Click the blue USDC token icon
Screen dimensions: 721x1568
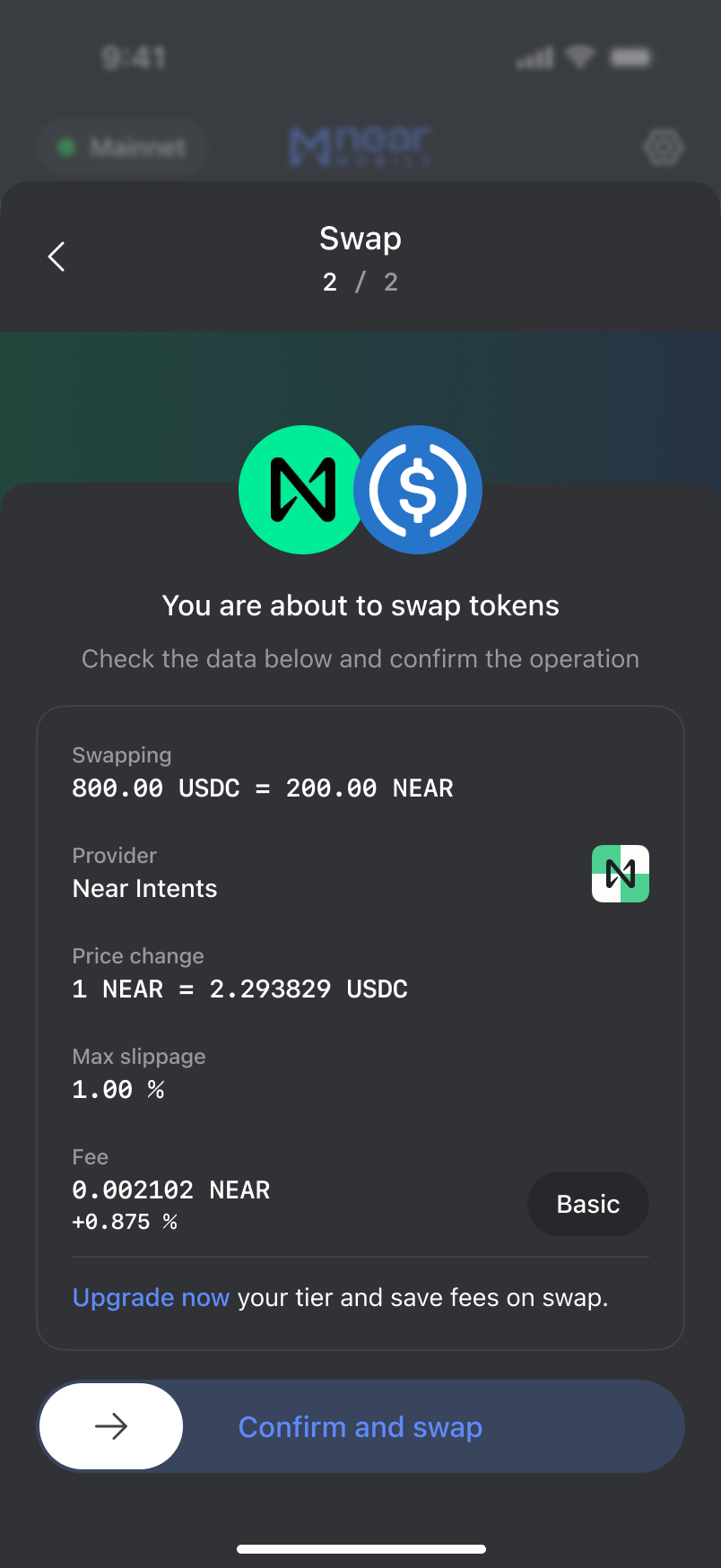420,490
